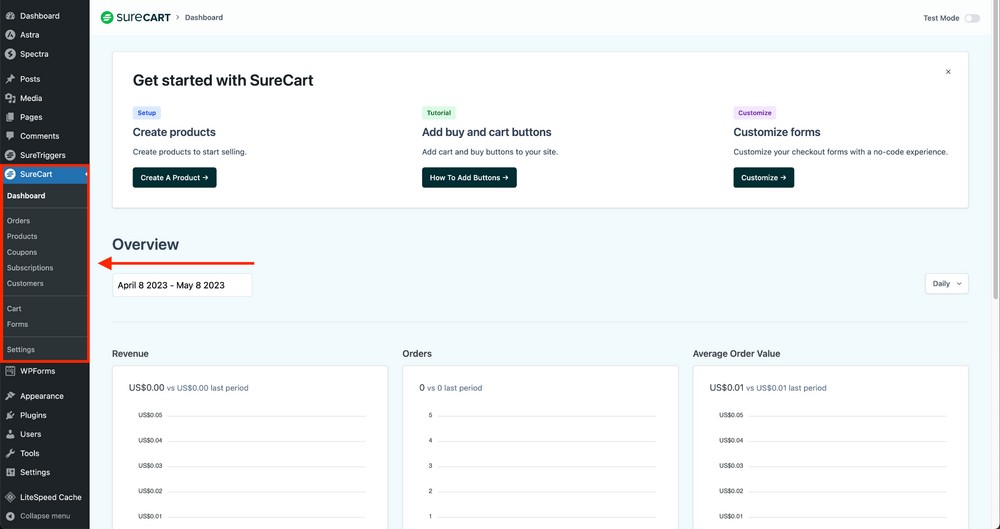Click the Dashboard gauge icon in sidebar
1000x529 pixels.
click(x=10, y=16)
